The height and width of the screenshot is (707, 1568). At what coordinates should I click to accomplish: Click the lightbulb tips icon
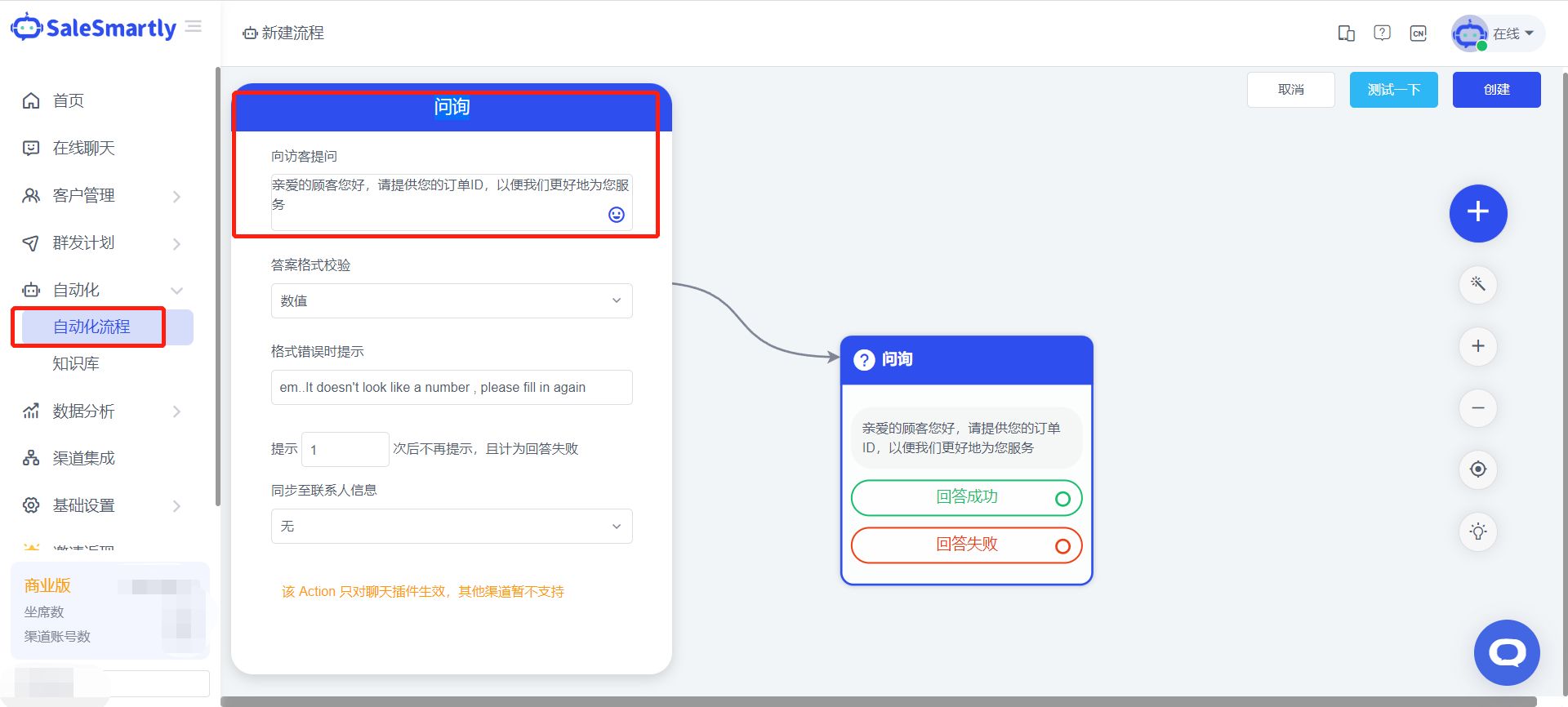coord(1478,531)
